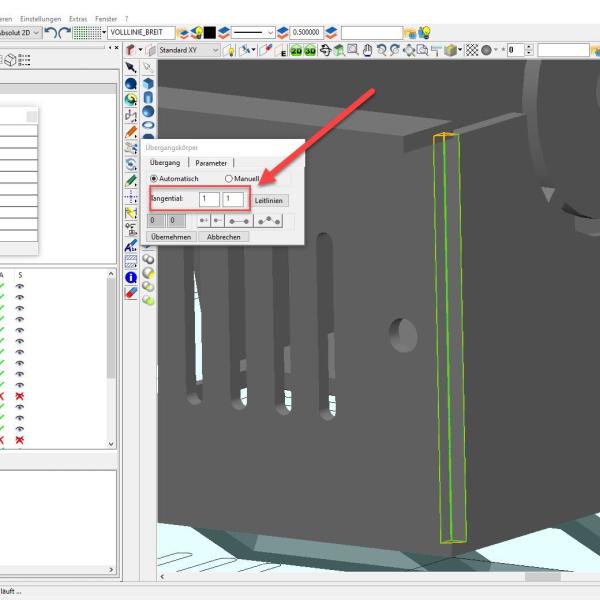Switch to the Parameter tab

210,162
